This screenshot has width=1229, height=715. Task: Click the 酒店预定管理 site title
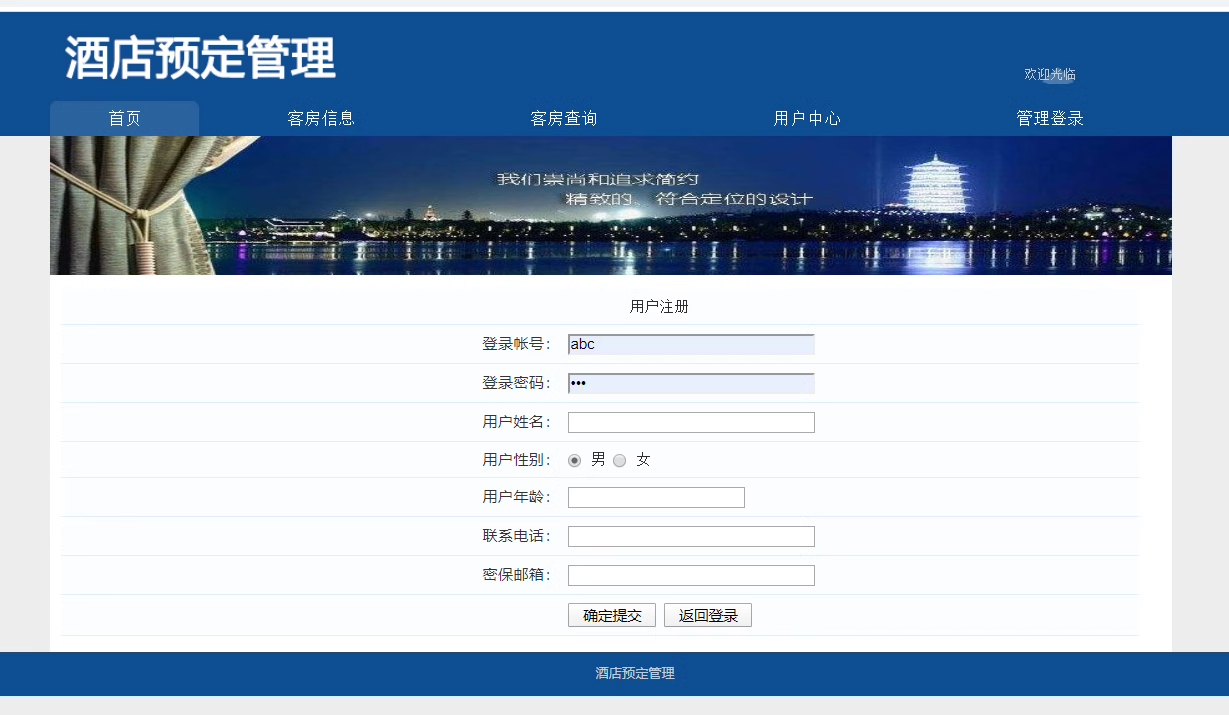(x=201, y=57)
